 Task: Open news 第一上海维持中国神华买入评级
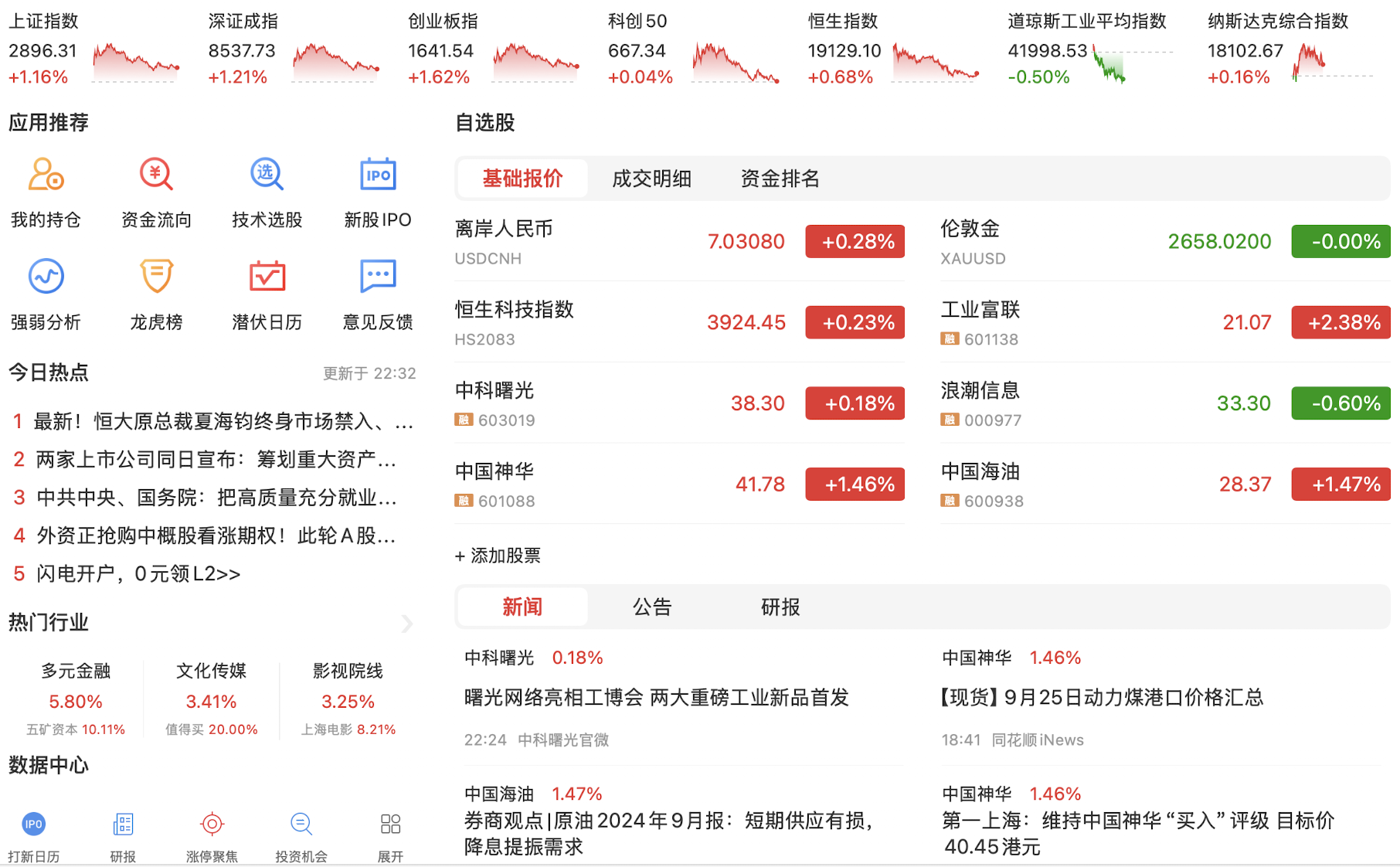pos(1137,833)
